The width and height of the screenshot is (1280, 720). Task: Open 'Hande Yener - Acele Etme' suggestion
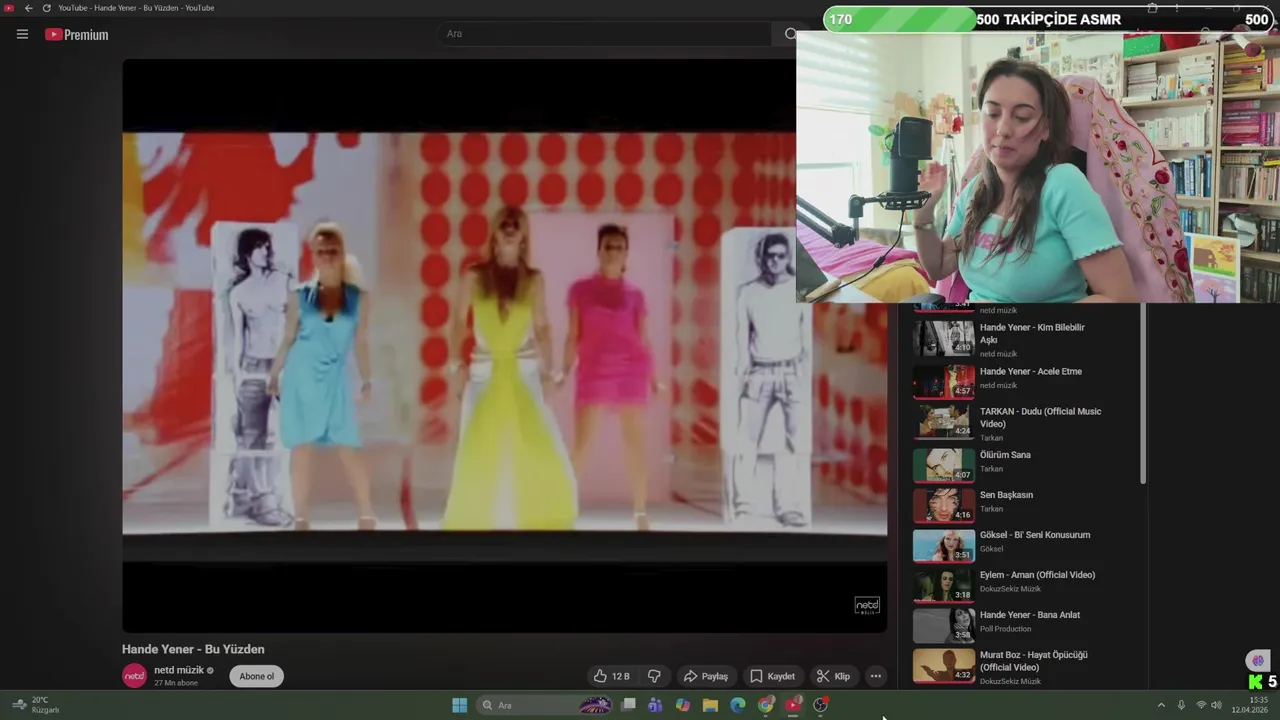1031,371
